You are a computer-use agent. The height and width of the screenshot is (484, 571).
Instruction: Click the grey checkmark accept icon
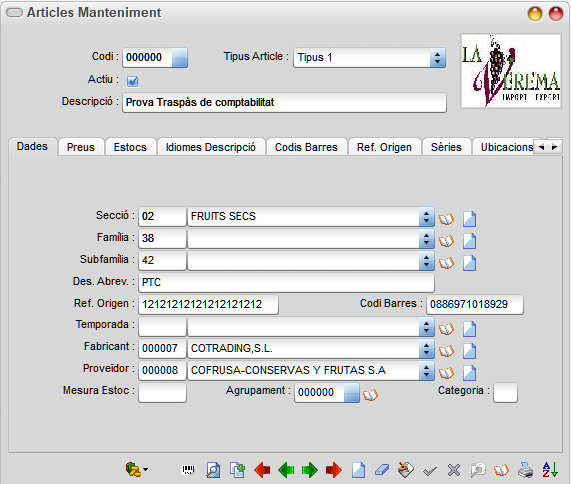[x=430, y=471]
